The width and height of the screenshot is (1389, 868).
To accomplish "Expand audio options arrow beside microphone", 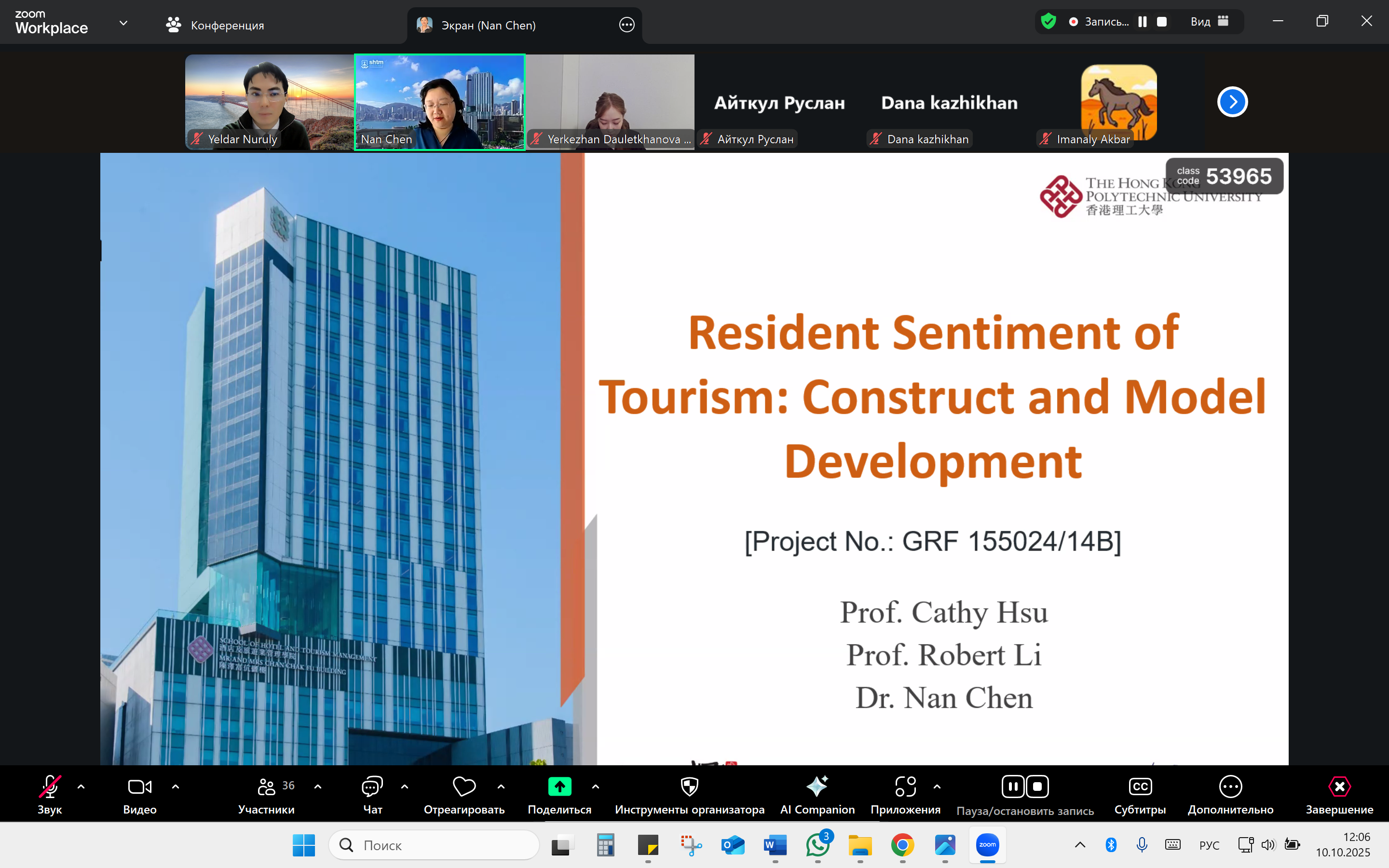I will click(81, 787).
